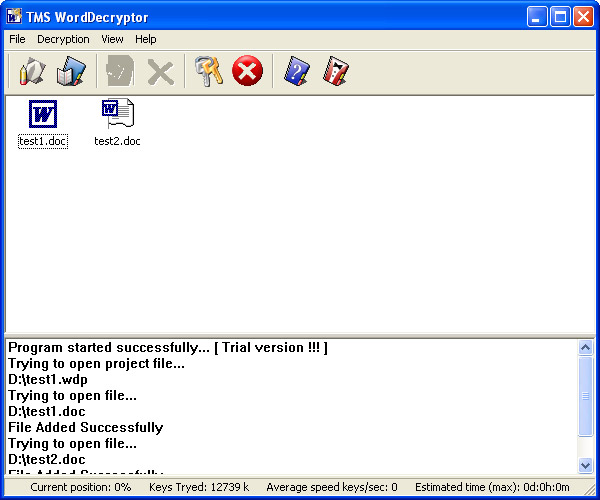Image resolution: width=600 pixels, height=500 pixels.
Task: Click 'Keys Tryed: 12739 k' status entry
Action: click(199, 487)
